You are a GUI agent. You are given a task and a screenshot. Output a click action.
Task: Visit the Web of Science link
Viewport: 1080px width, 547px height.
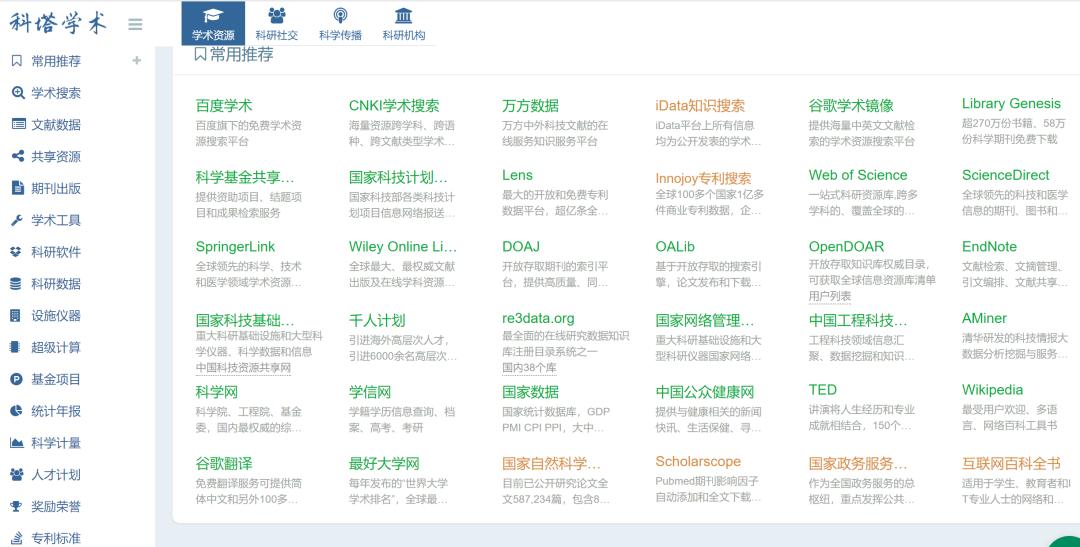[858, 175]
